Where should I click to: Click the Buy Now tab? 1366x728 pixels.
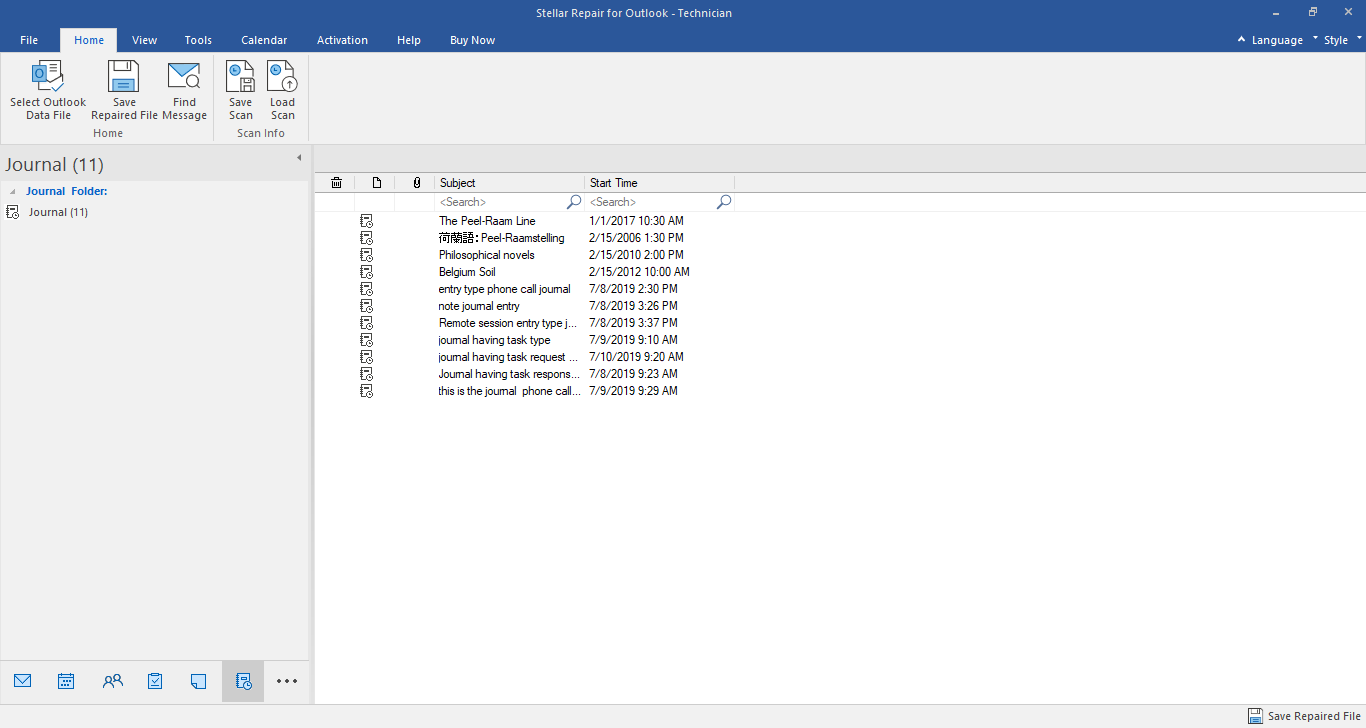[472, 40]
